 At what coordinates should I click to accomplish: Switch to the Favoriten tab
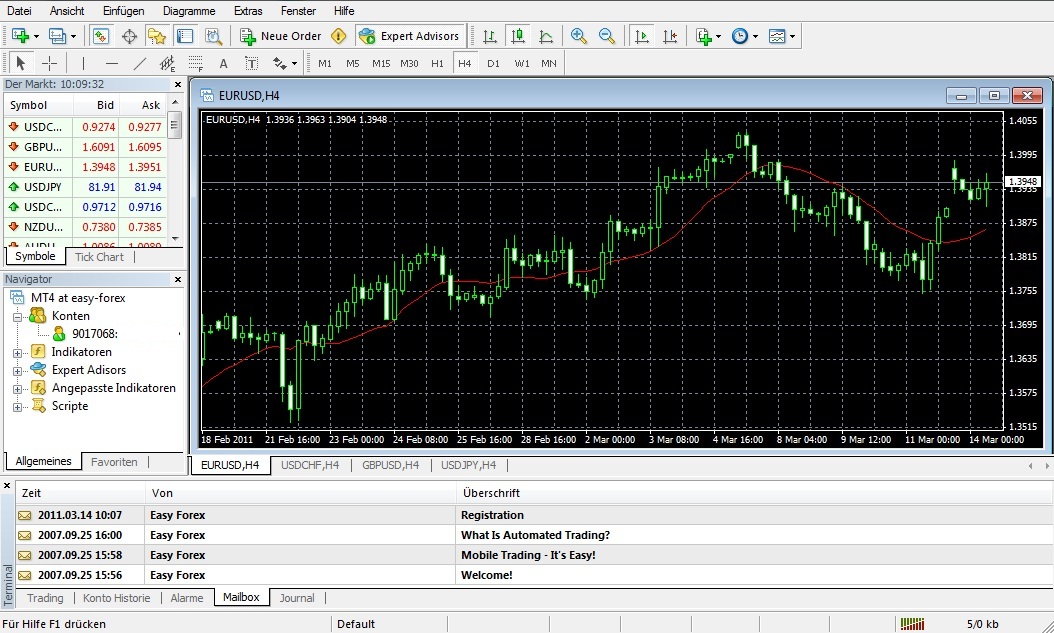click(114, 462)
